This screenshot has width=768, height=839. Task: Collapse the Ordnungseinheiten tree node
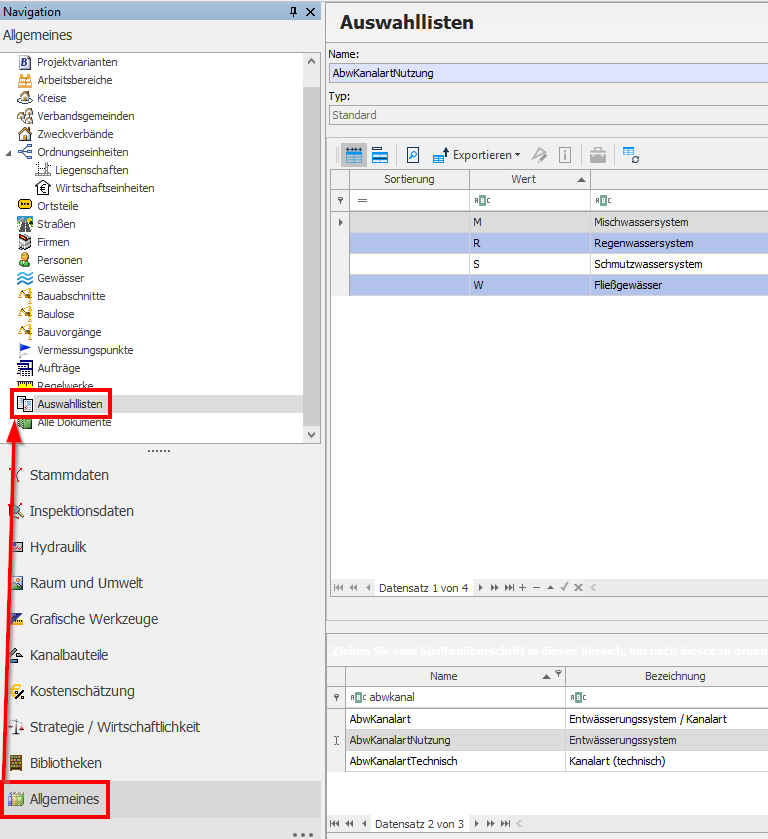pyautogui.click(x=9, y=152)
